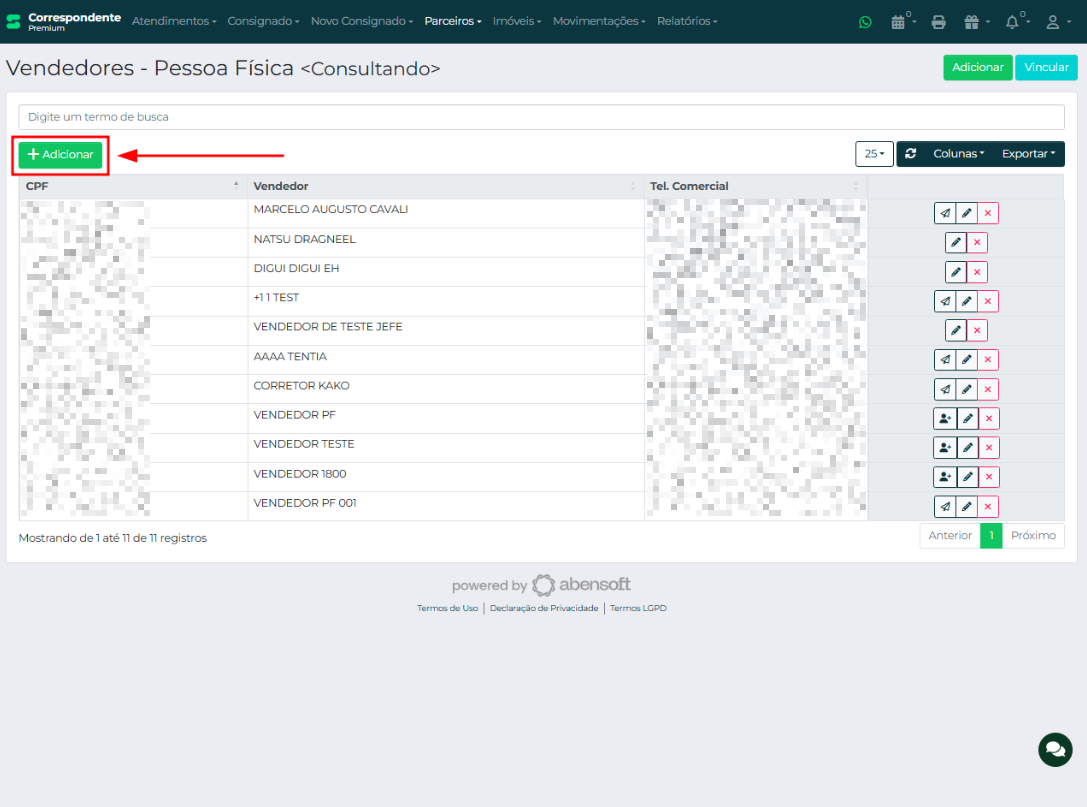Open the calendar icon in the navbar

[x=899, y=22]
